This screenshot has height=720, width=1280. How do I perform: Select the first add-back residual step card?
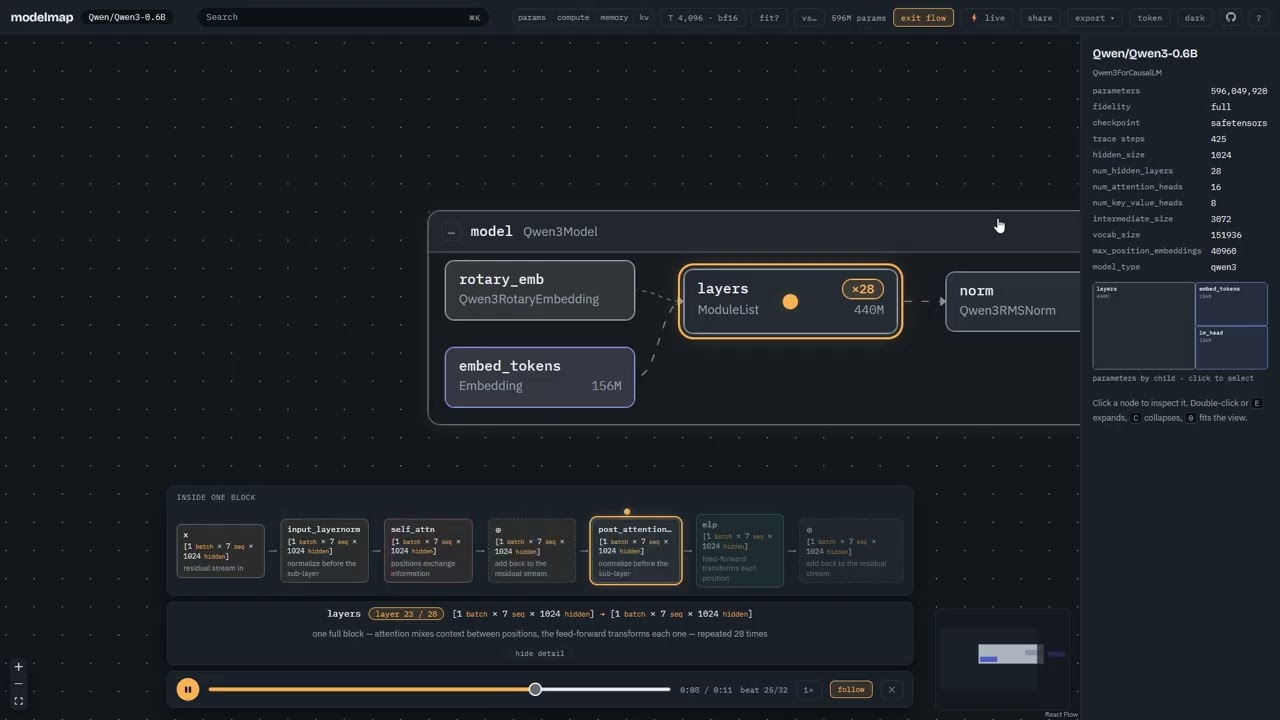pos(532,551)
